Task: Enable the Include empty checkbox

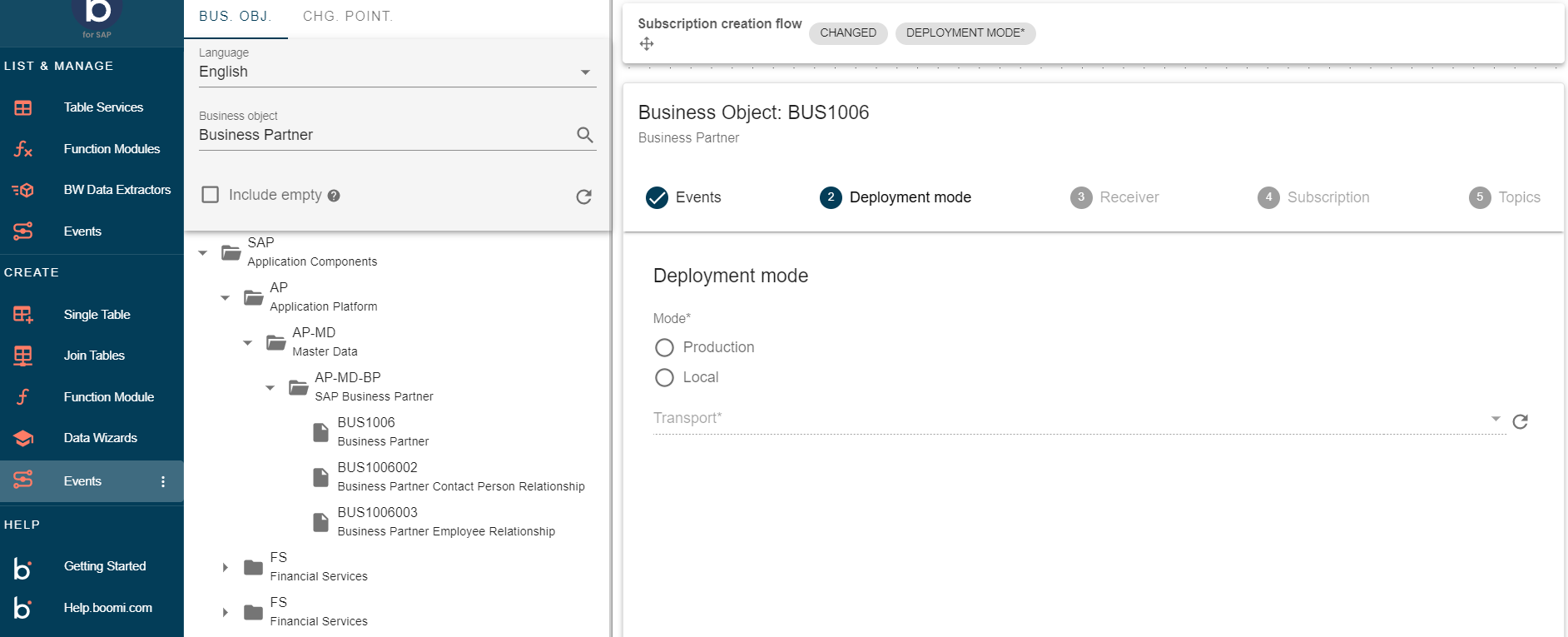Action: (211, 195)
